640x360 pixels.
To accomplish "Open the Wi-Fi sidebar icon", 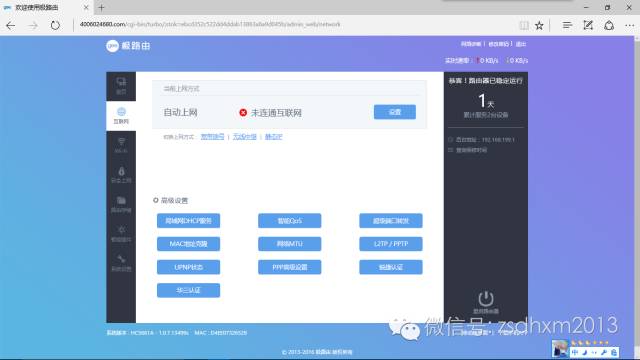I will click(121, 145).
